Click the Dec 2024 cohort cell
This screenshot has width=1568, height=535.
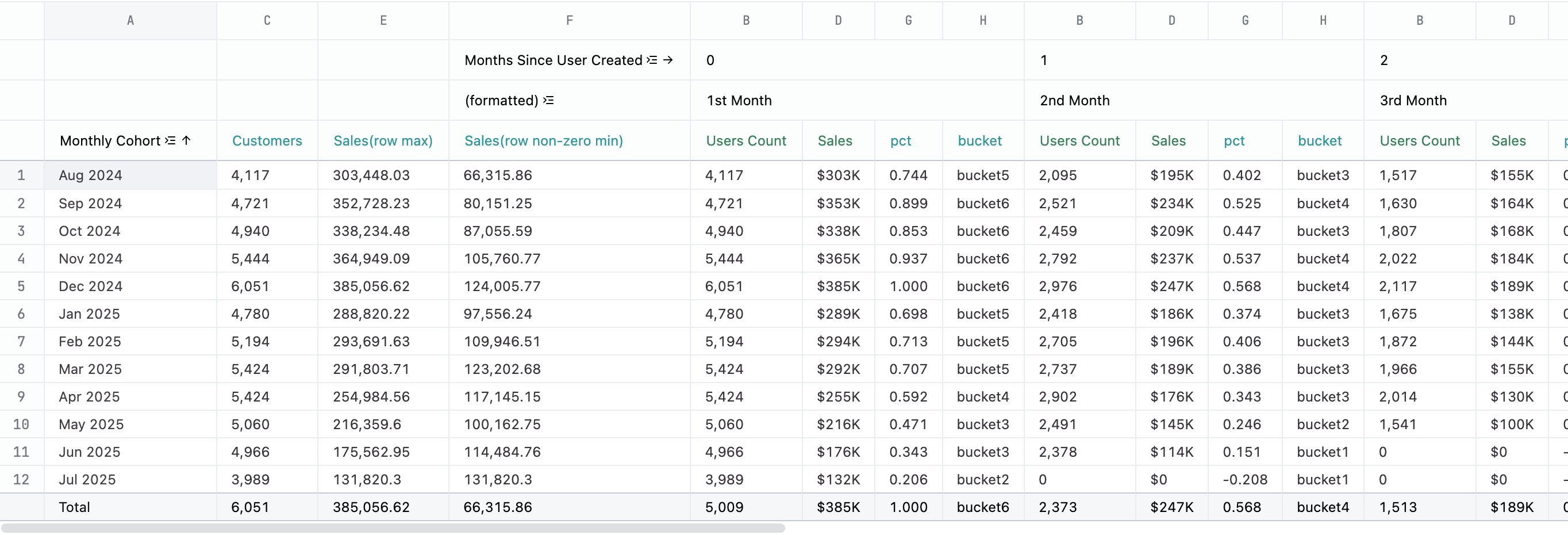point(91,286)
